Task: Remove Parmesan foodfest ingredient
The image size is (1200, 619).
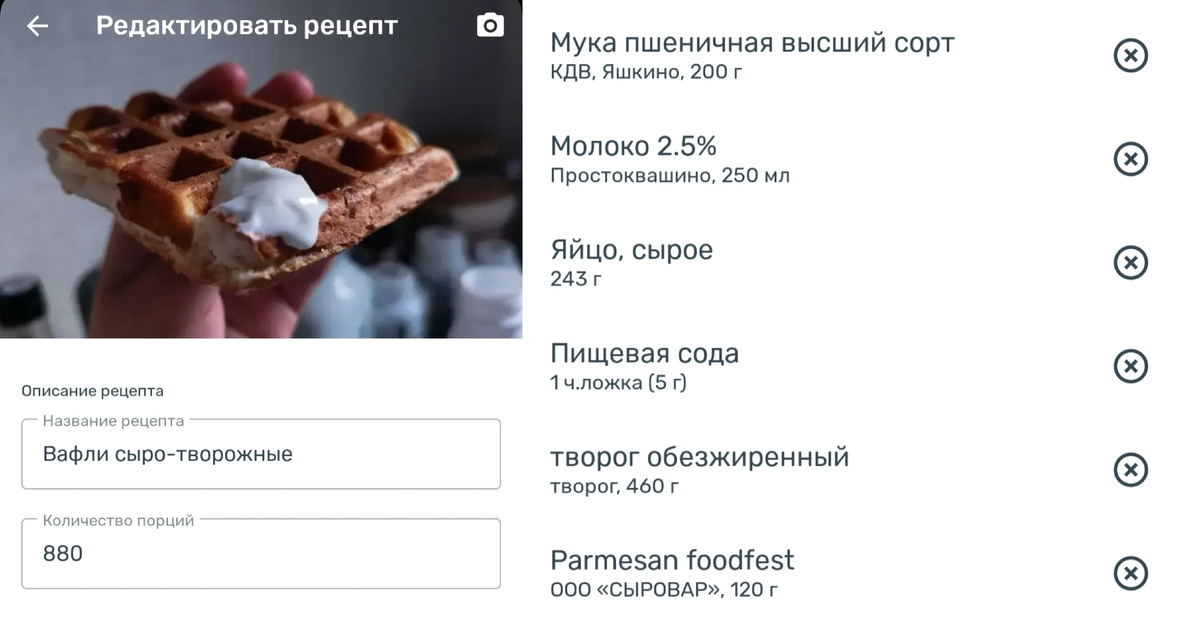Action: [x=1130, y=574]
